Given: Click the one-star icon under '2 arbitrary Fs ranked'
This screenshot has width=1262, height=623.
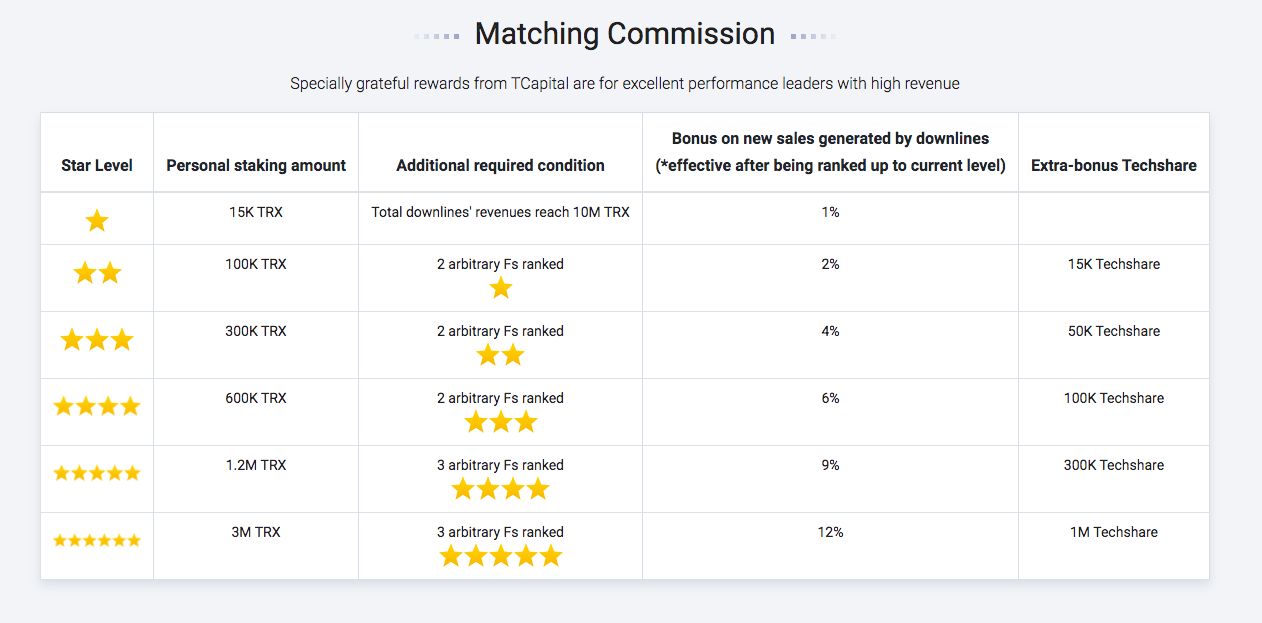Looking at the screenshot, I should tap(501, 288).
